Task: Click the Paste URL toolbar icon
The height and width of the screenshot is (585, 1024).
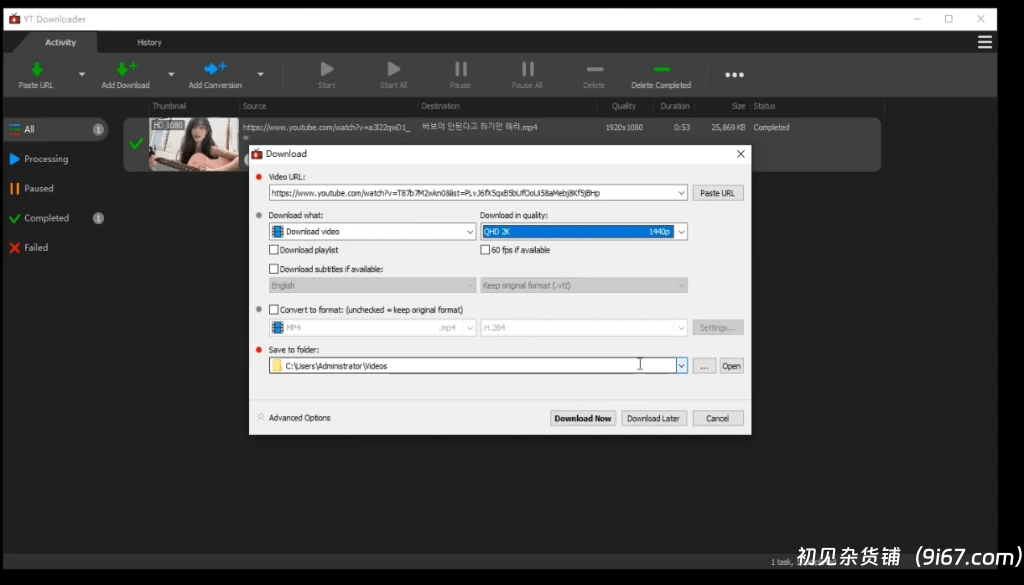Action: point(36,70)
